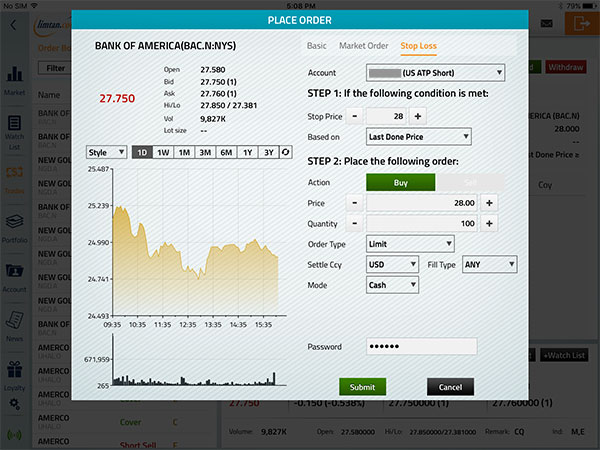Viewport: 600px width, 450px height.
Task: Click the Hi/Lo value 27.850 / 27.381
Action: click(229, 106)
